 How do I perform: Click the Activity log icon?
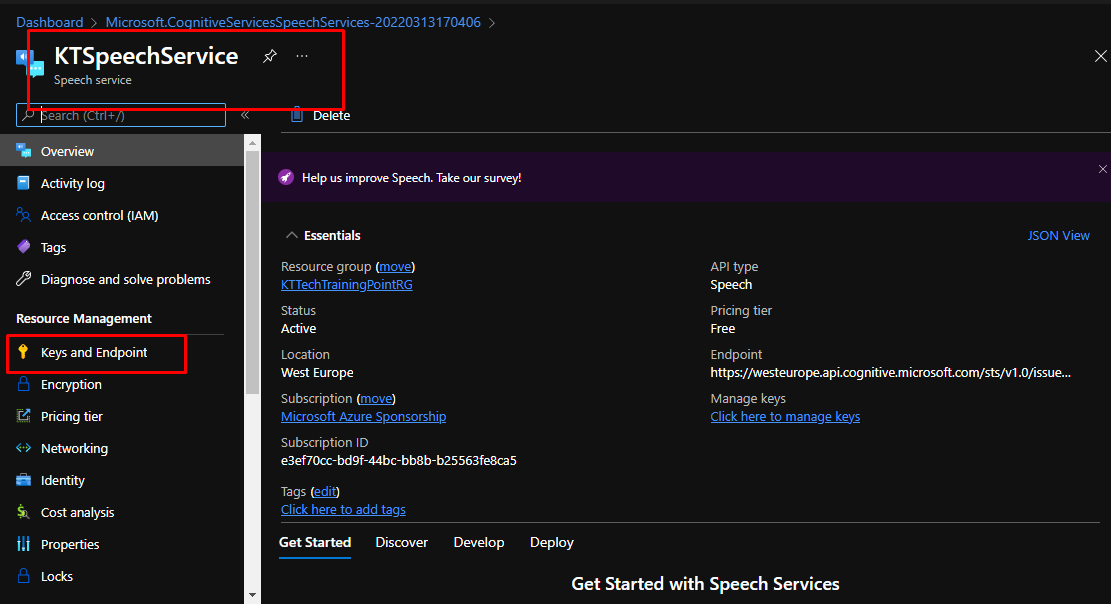tap(24, 184)
